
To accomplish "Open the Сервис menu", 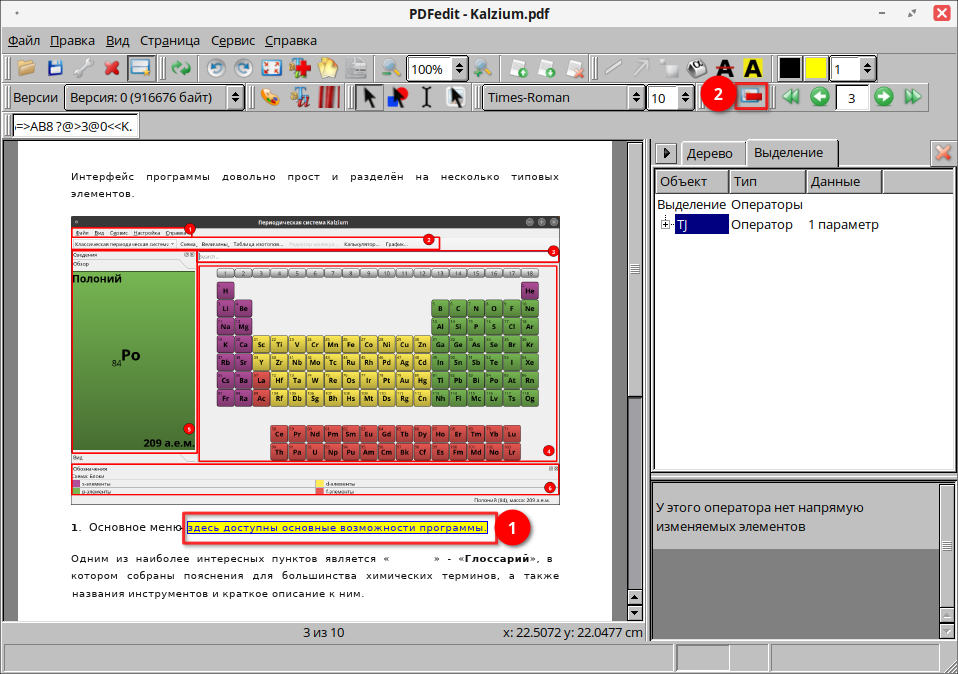I will click(x=233, y=40).
